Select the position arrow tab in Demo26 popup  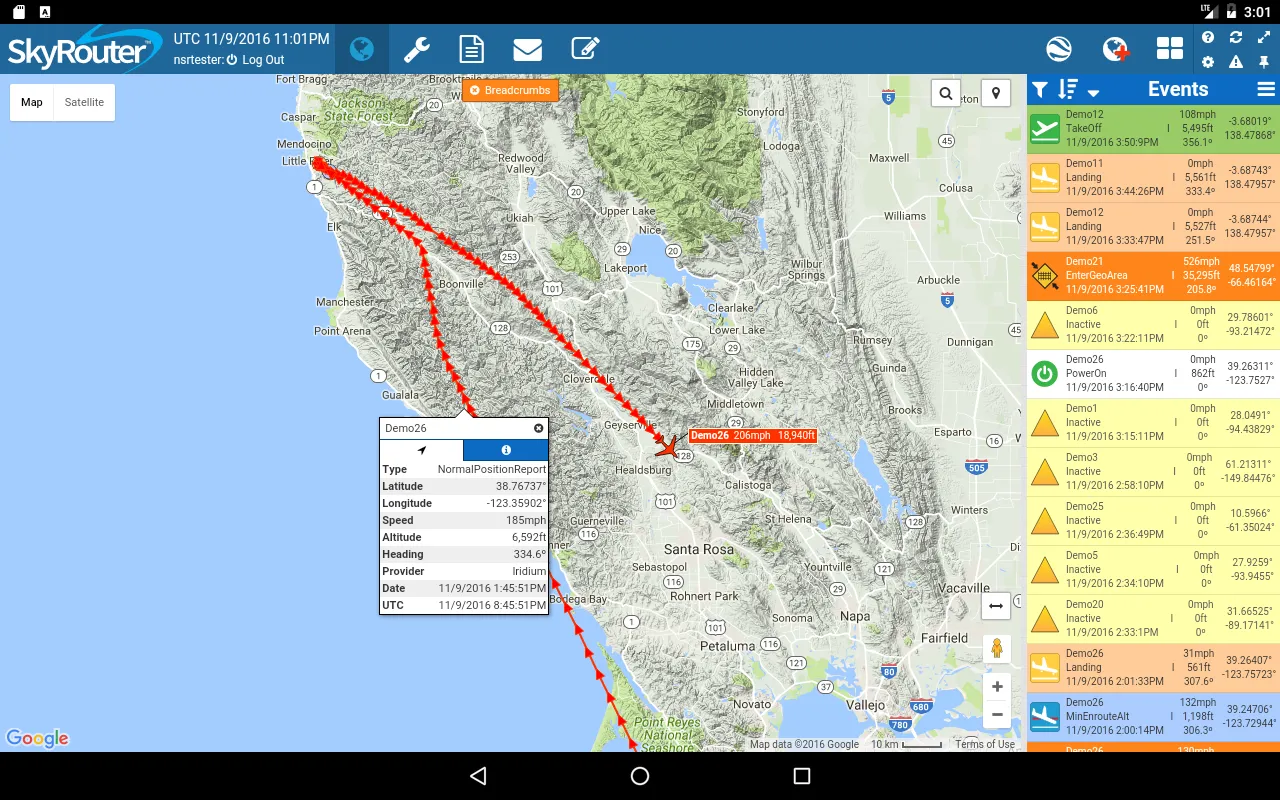[x=422, y=450]
